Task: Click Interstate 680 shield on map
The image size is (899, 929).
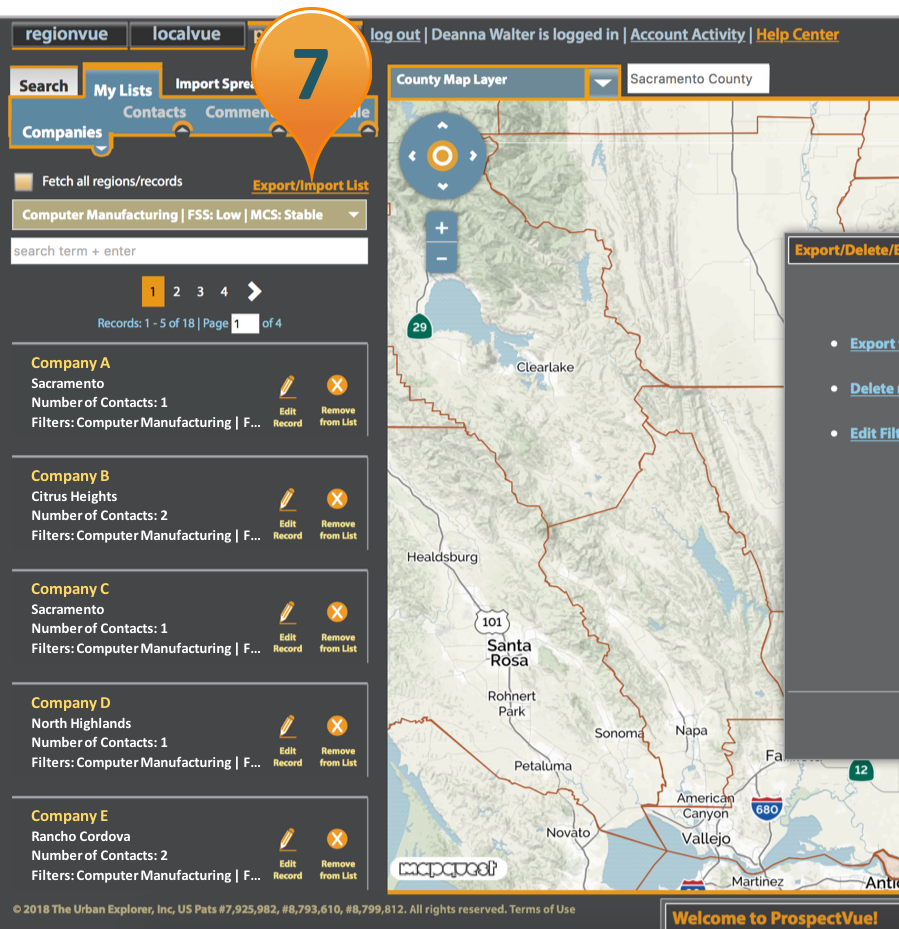Action: [x=767, y=809]
